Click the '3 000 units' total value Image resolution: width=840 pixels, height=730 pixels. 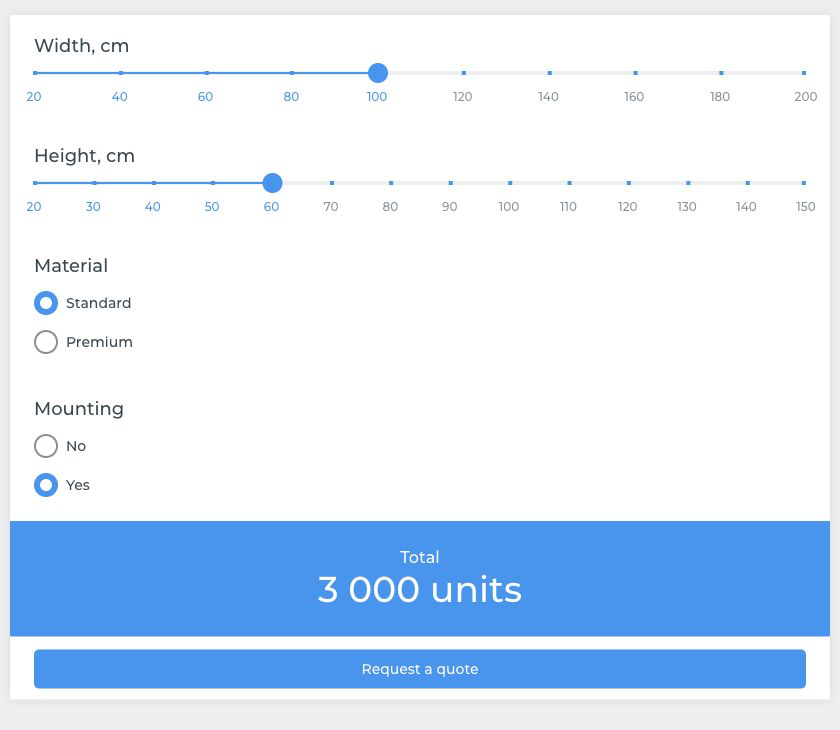419,590
